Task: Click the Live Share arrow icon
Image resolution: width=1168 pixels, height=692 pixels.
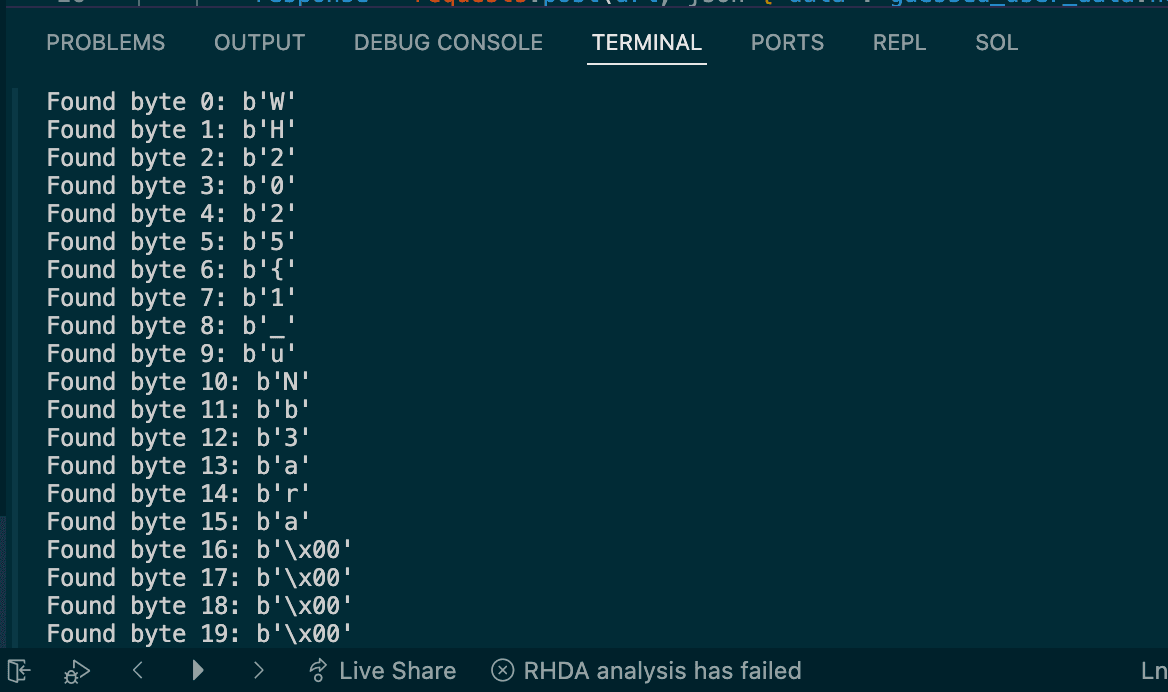Action: click(x=318, y=671)
